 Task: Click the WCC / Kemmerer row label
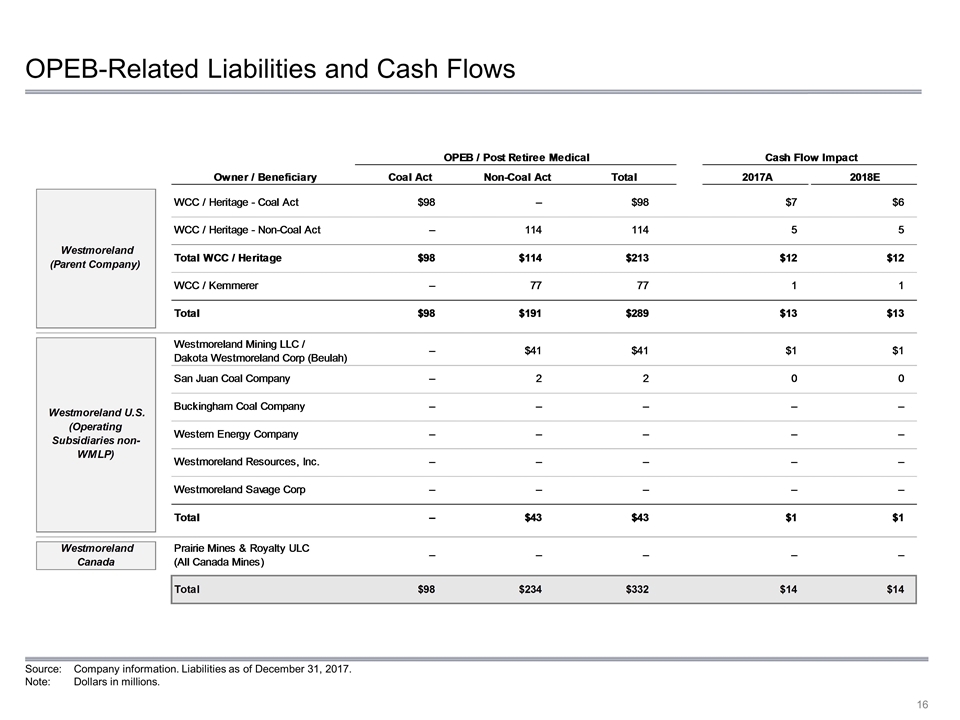[x=216, y=286]
